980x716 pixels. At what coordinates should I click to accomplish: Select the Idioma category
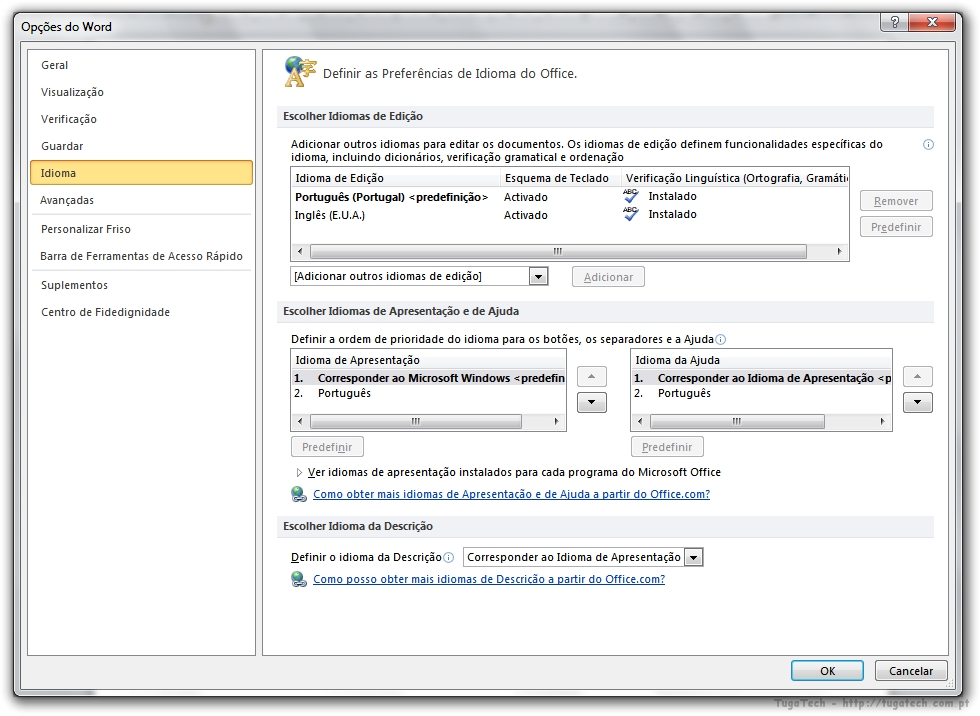click(141, 173)
